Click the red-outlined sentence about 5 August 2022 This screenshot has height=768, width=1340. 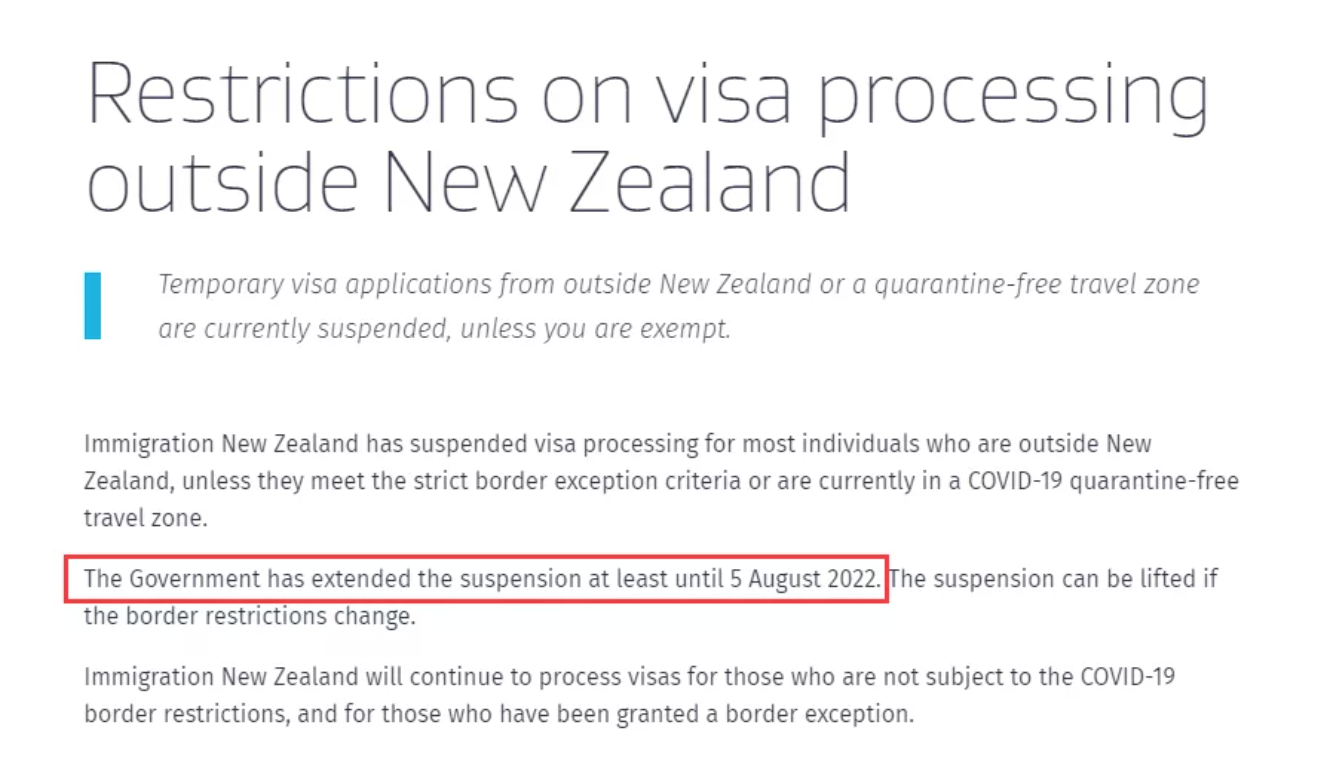(476, 579)
